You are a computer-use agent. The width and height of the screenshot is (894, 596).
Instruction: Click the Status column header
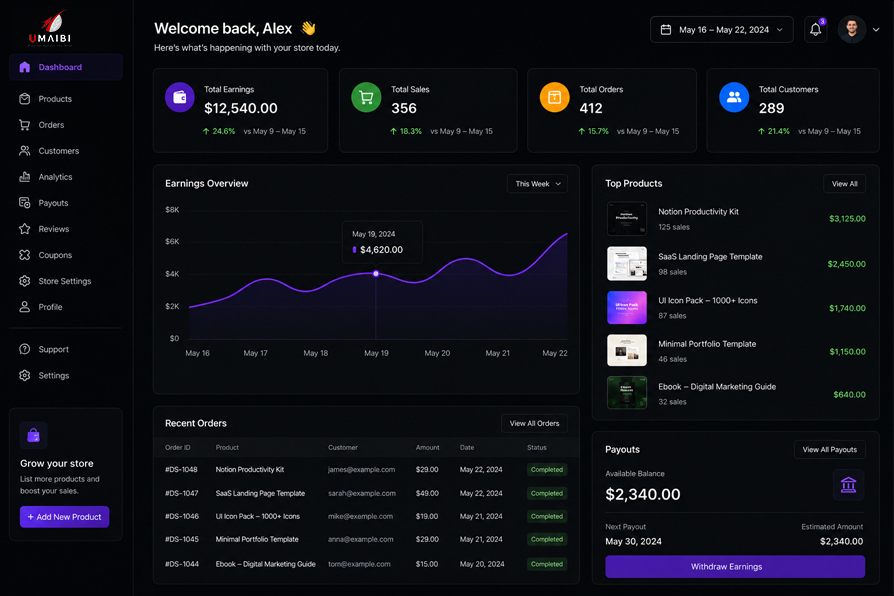coord(537,448)
